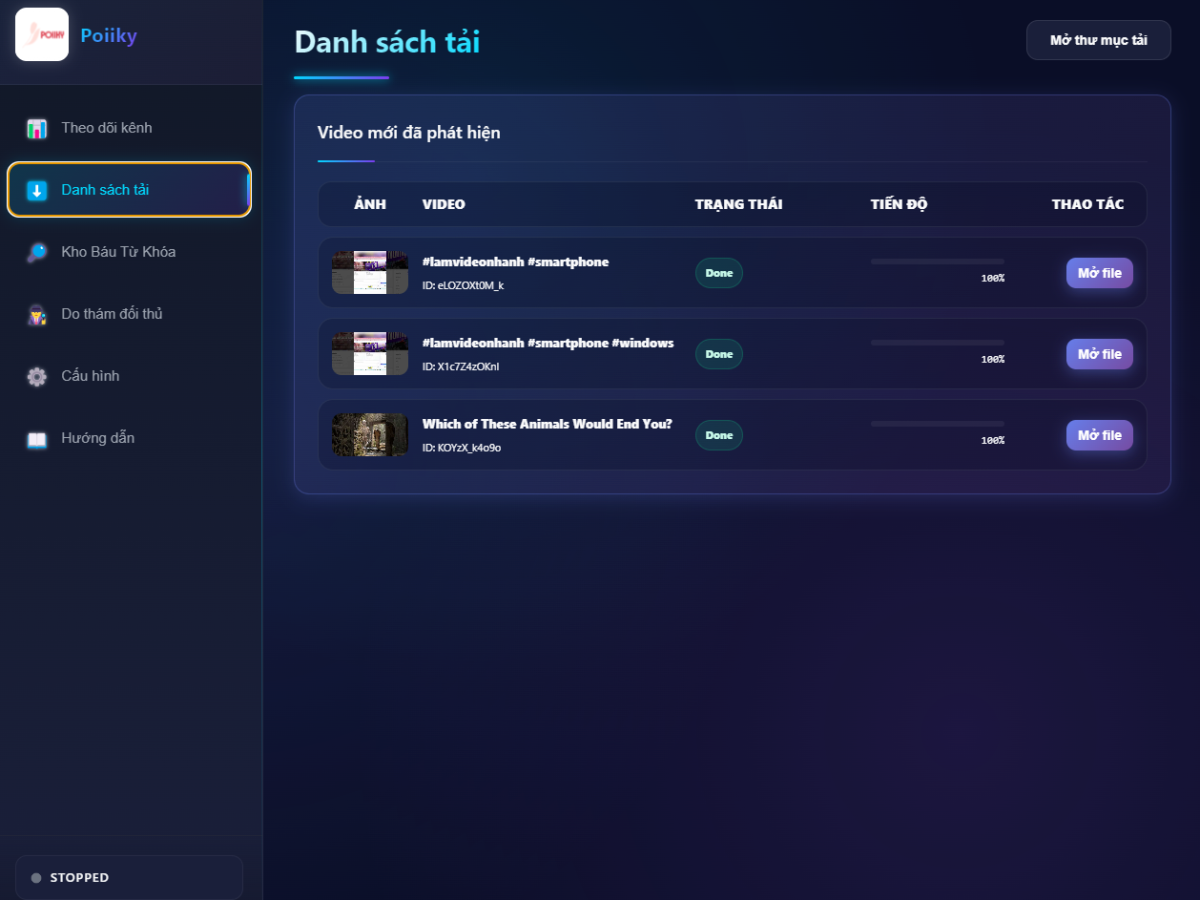This screenshot has width=1200, height=900.
Task: Click the Danh sách tải download icon
Action: 37,190
